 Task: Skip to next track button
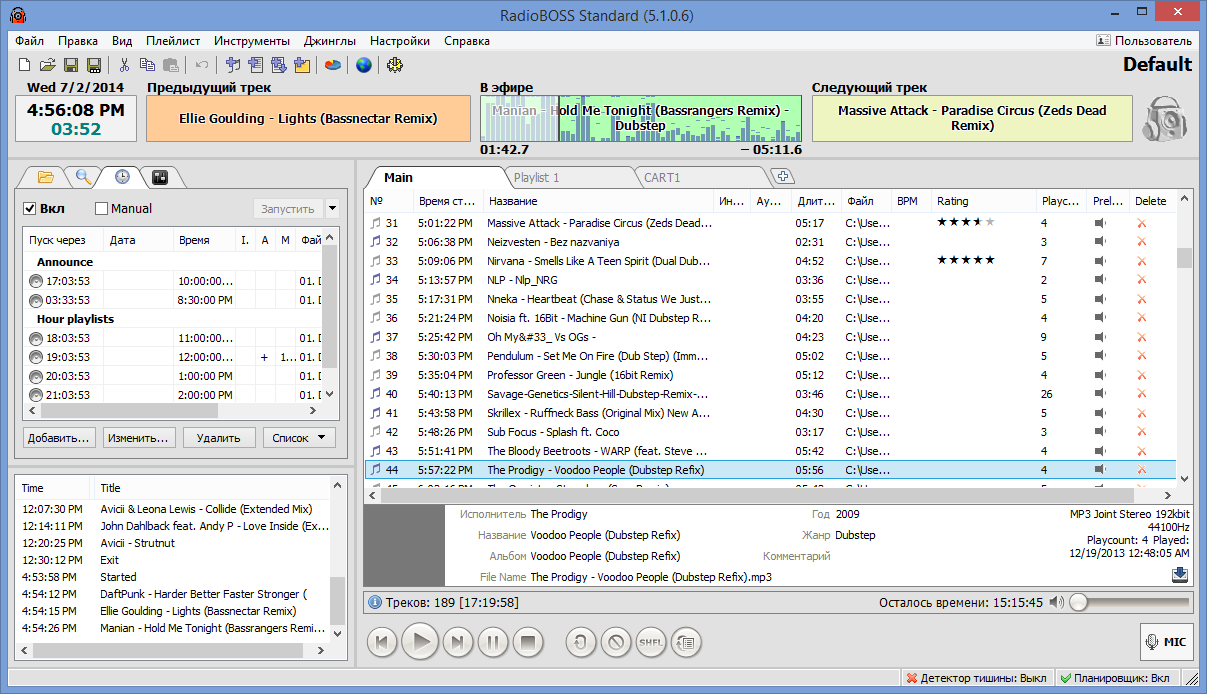tap(456, 641)
